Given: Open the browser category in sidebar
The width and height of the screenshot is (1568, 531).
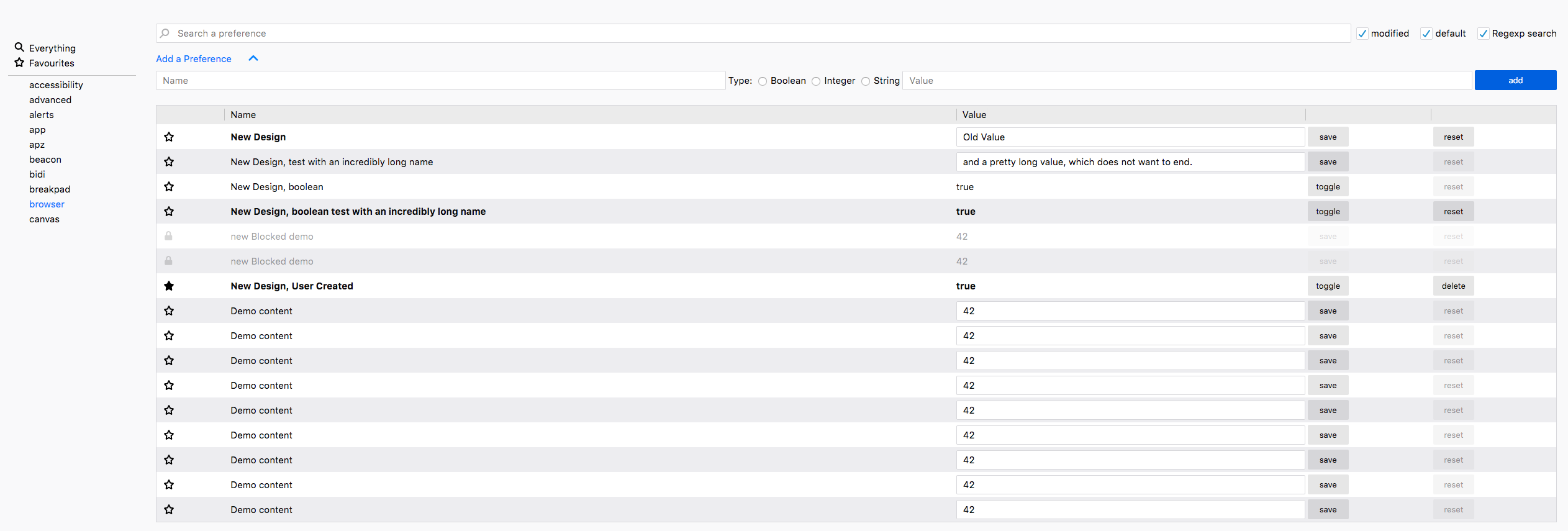Looking at the screenshot, I should (47, 204).
